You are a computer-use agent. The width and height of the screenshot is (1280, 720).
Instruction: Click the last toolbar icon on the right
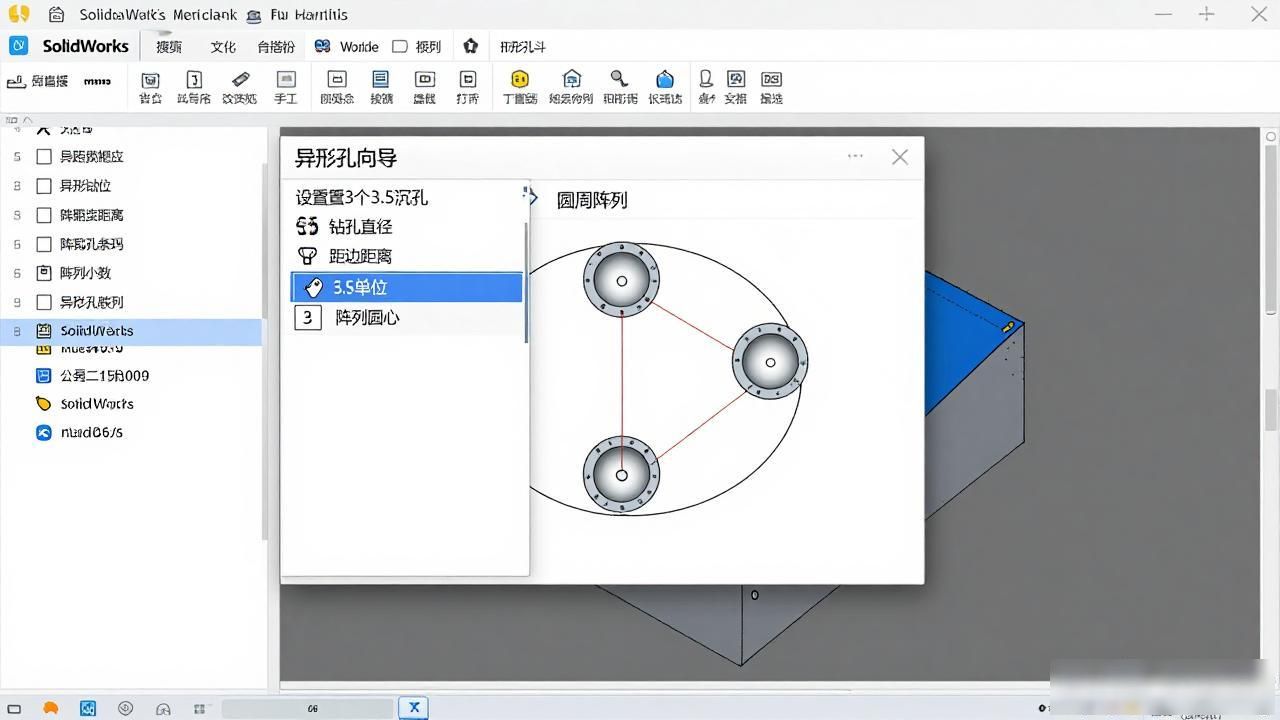[x=771, y=79]
